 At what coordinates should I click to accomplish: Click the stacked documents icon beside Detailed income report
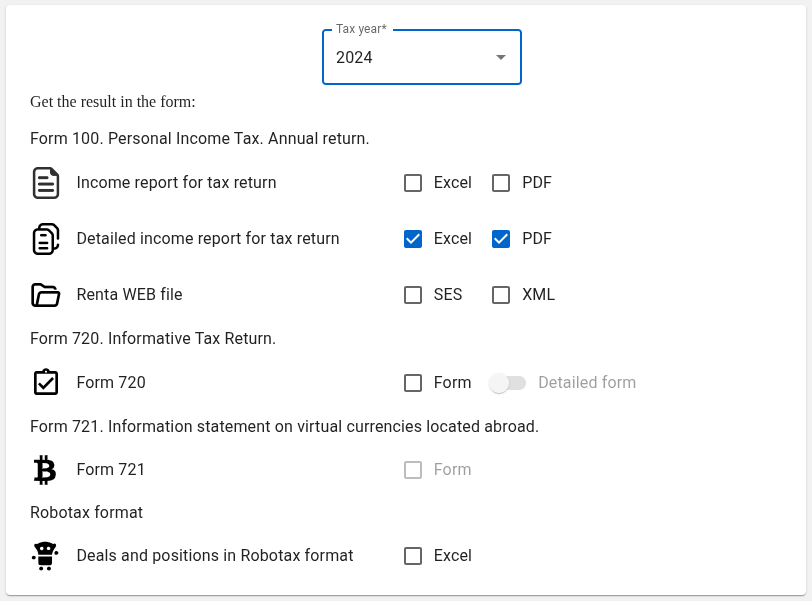point(45,238)
